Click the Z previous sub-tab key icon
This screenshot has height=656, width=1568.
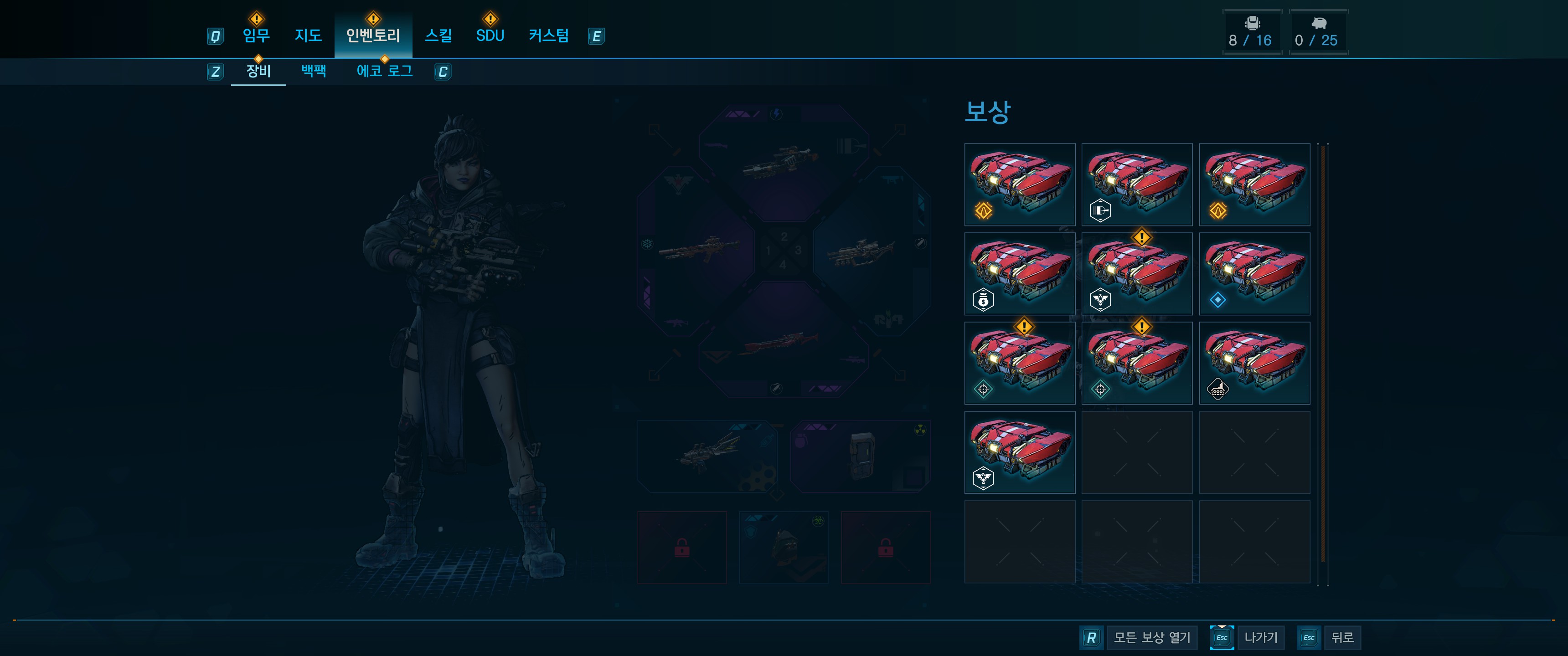[x=215, y=72]
